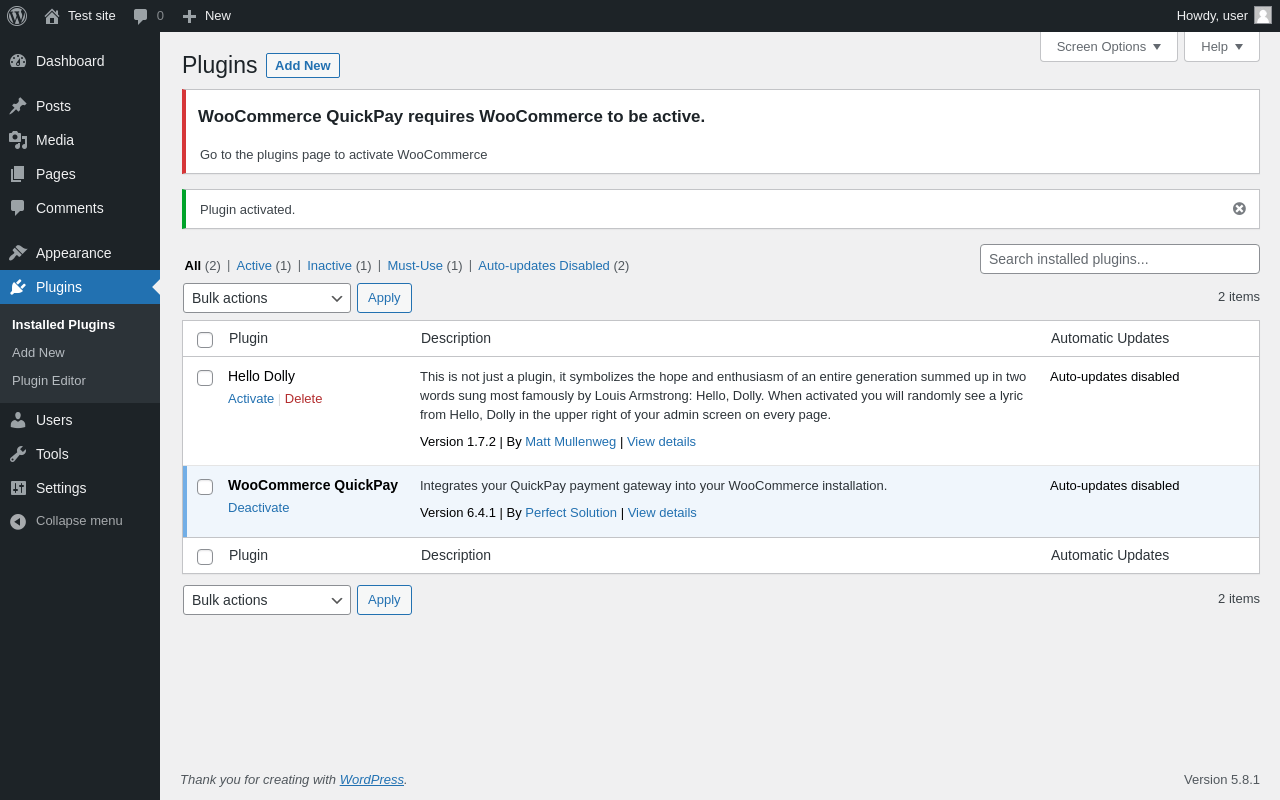Click the Appearance paintbrush icon
This screenshot has height=800, width=1280.
pos(18,253)
